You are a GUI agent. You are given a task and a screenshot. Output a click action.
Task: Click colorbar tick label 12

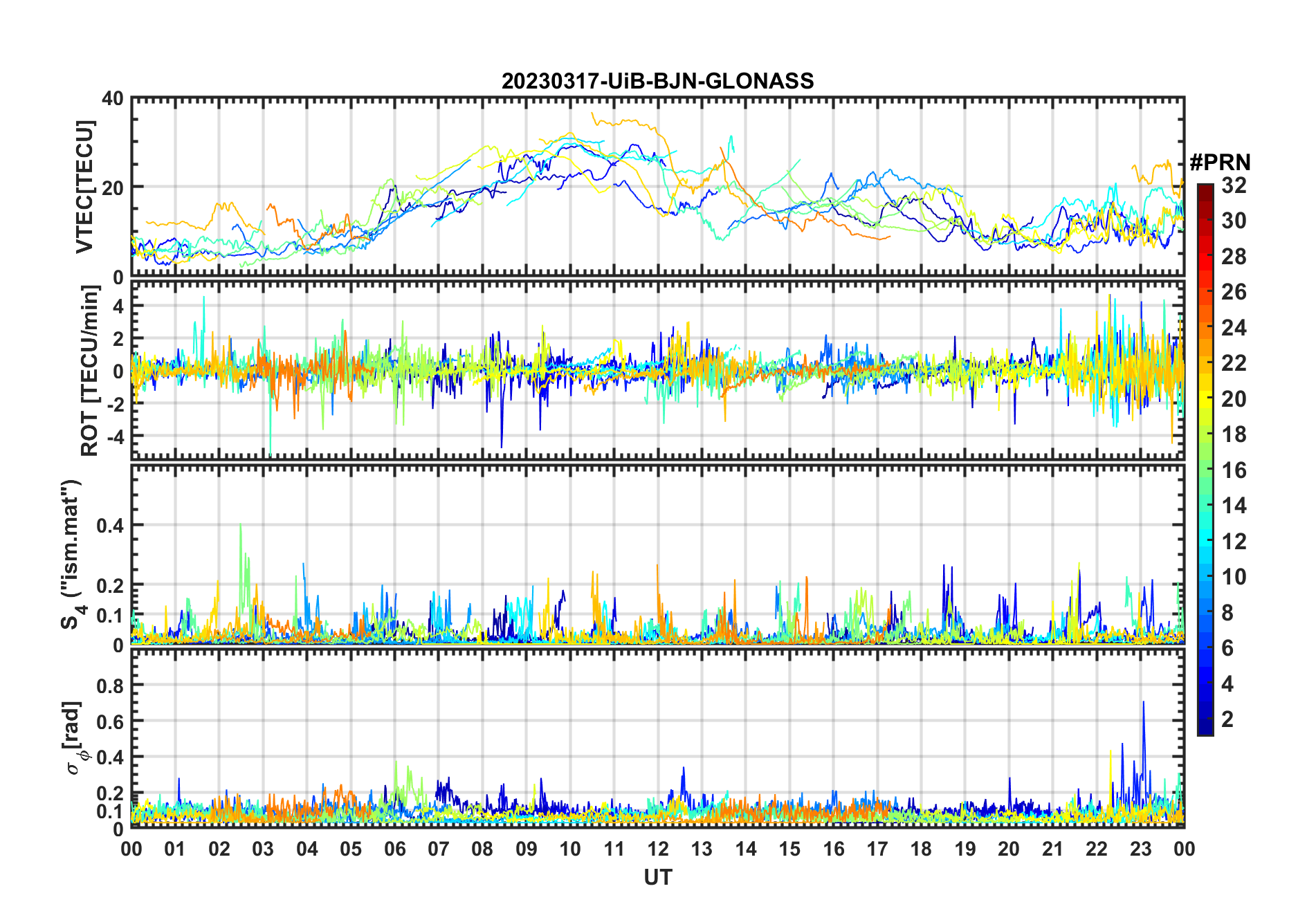[x=1234, y=541]
